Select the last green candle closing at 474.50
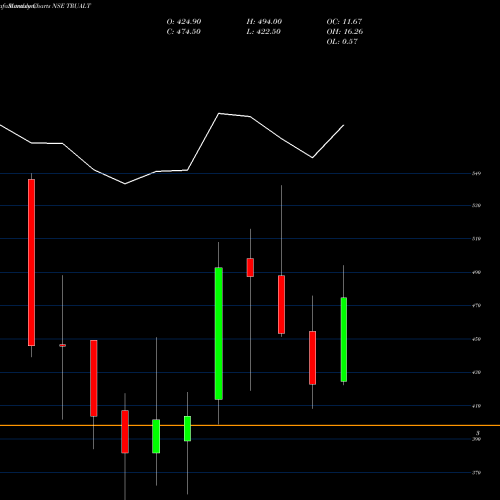500x500 pixels. 344,339
